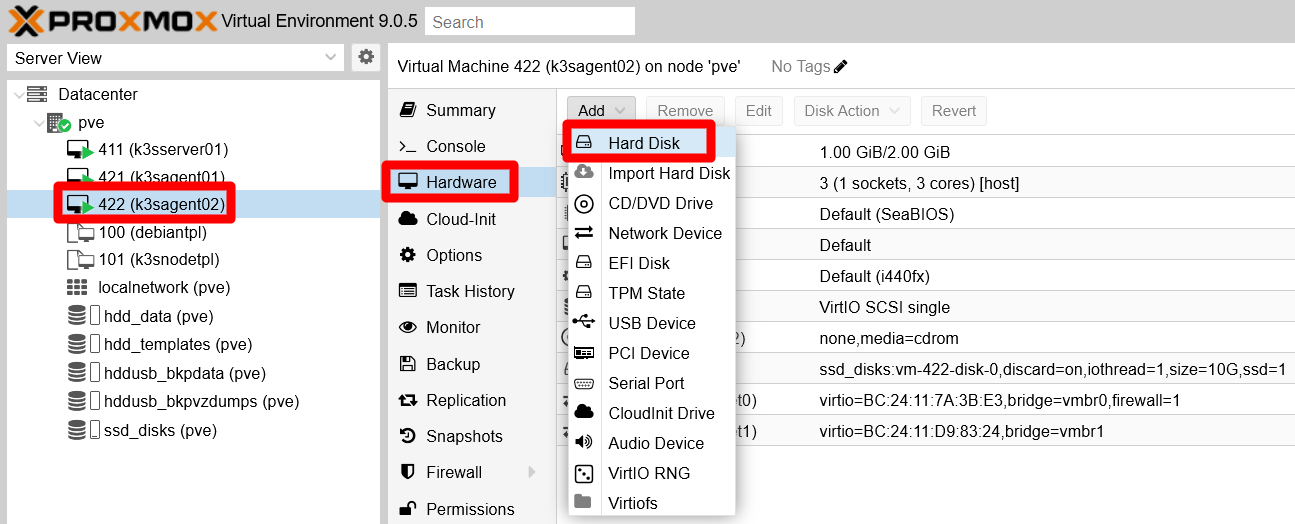
Task: Click the PCI Device icon
Action: 585,353
